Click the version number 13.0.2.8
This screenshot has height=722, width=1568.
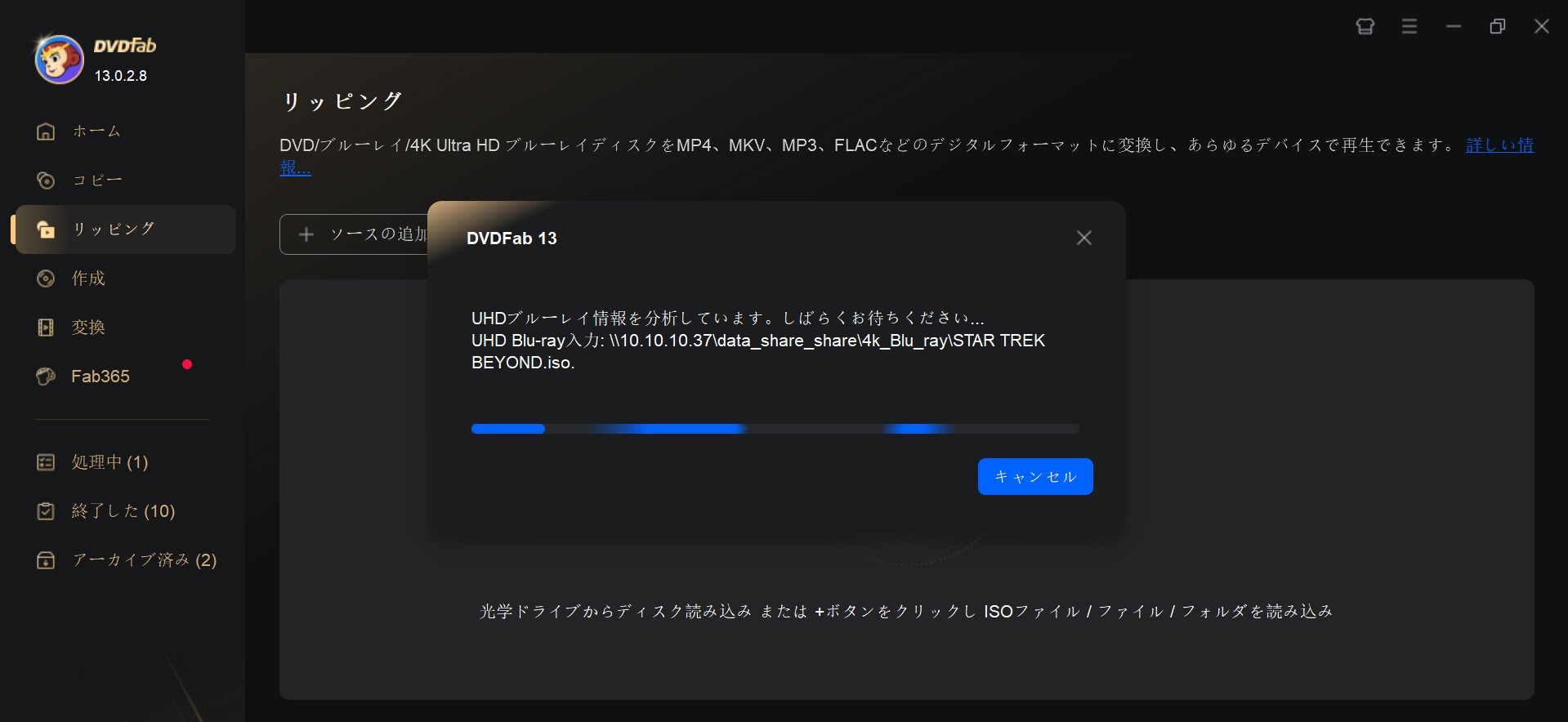click(x=121, y=76)
